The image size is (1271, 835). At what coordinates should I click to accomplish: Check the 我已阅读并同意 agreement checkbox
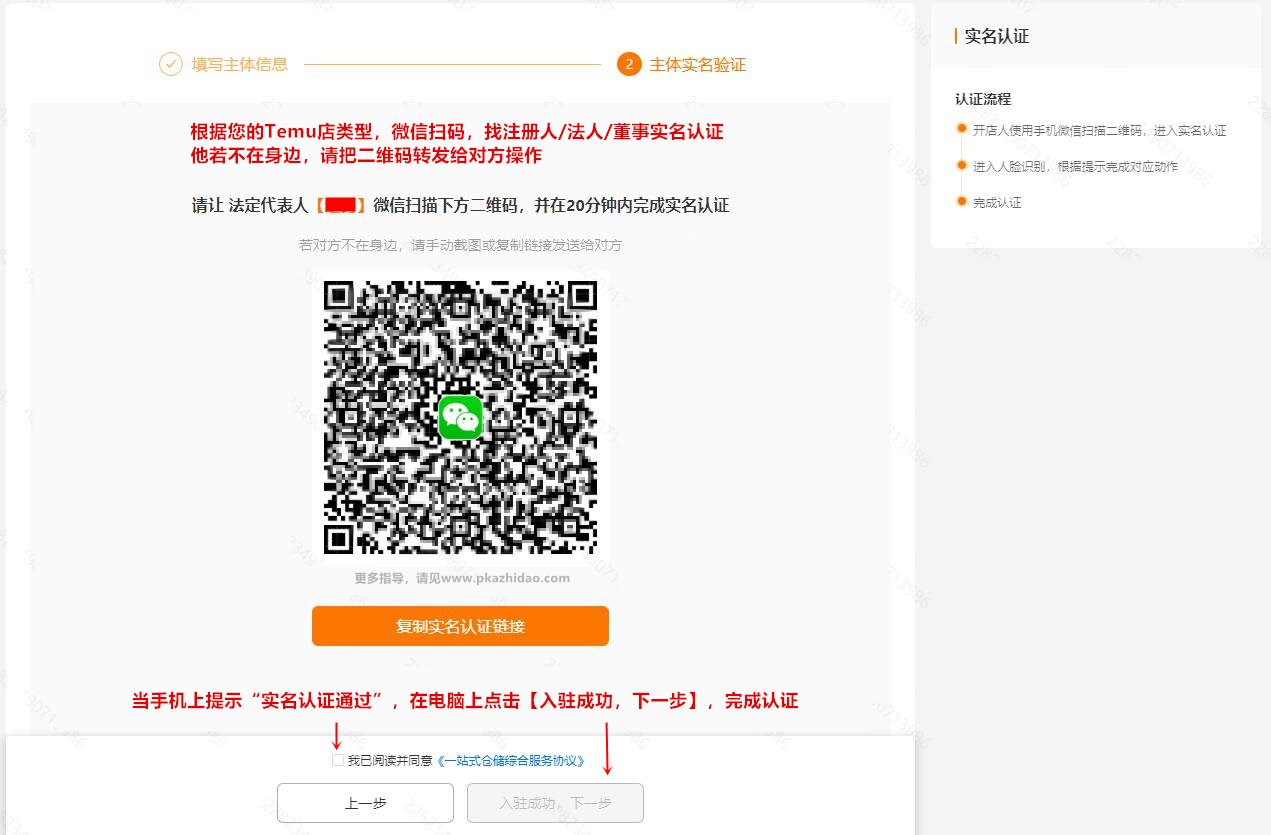(x=338, y=760)
